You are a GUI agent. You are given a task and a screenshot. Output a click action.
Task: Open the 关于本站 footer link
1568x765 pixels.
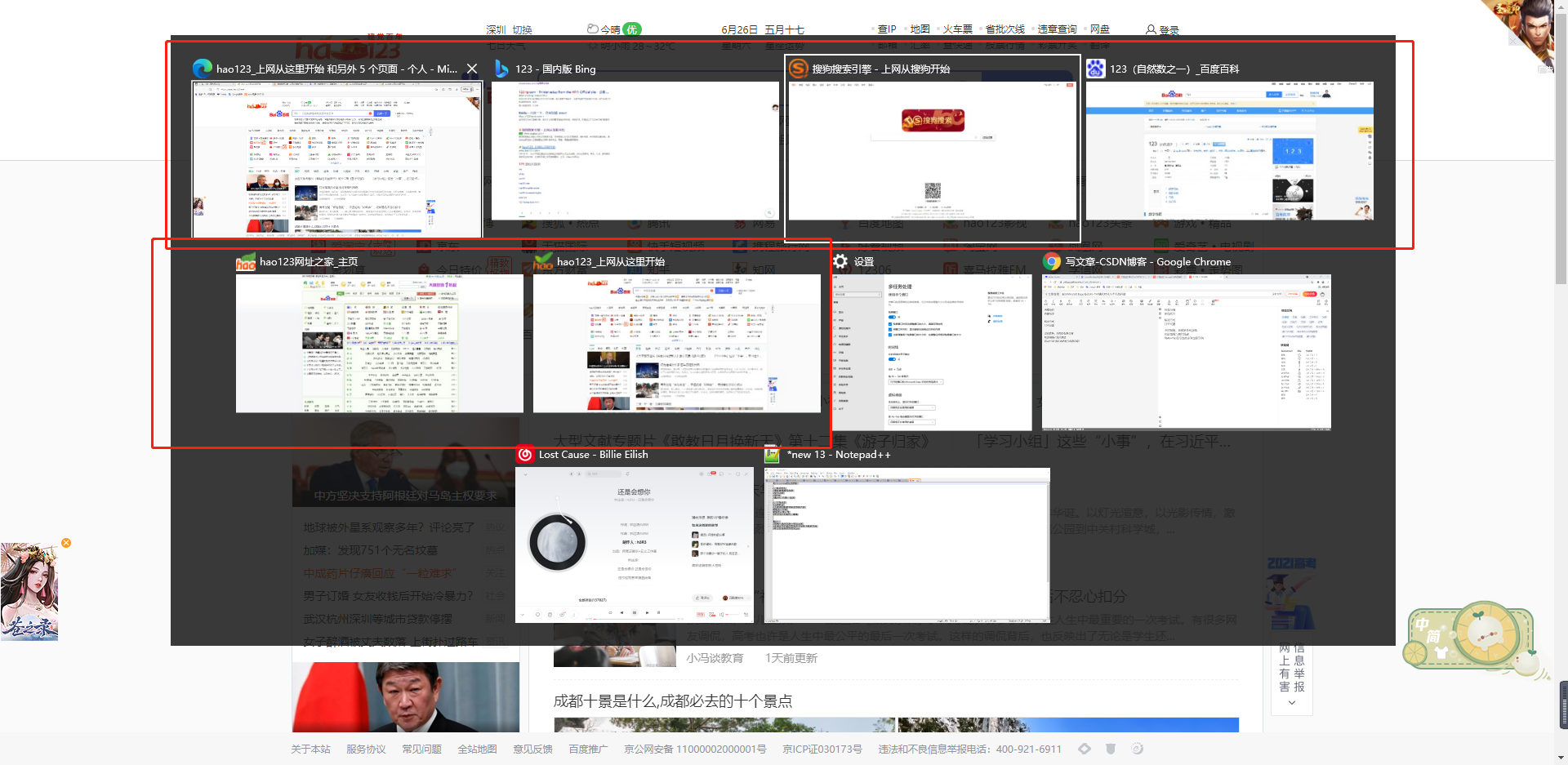310,749
